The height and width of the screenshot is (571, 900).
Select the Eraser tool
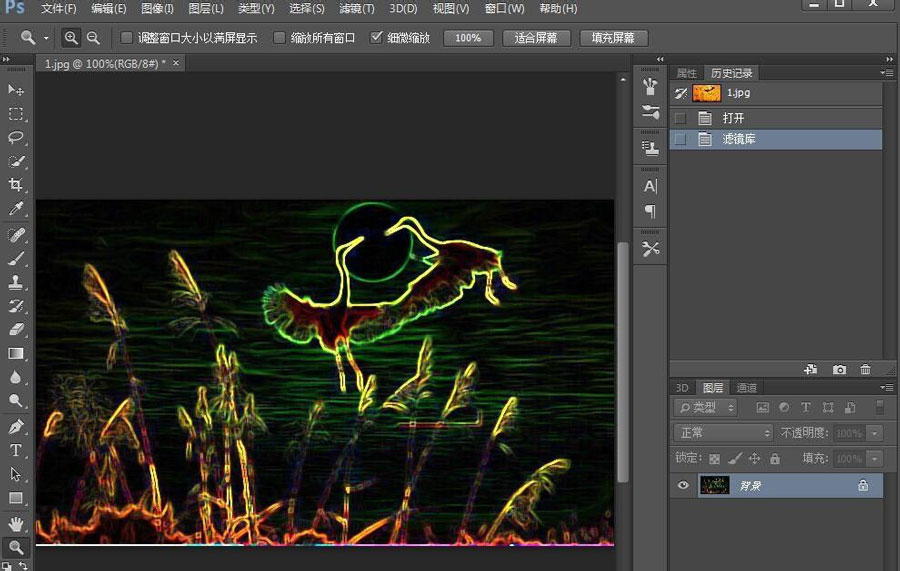coord(16,329)
